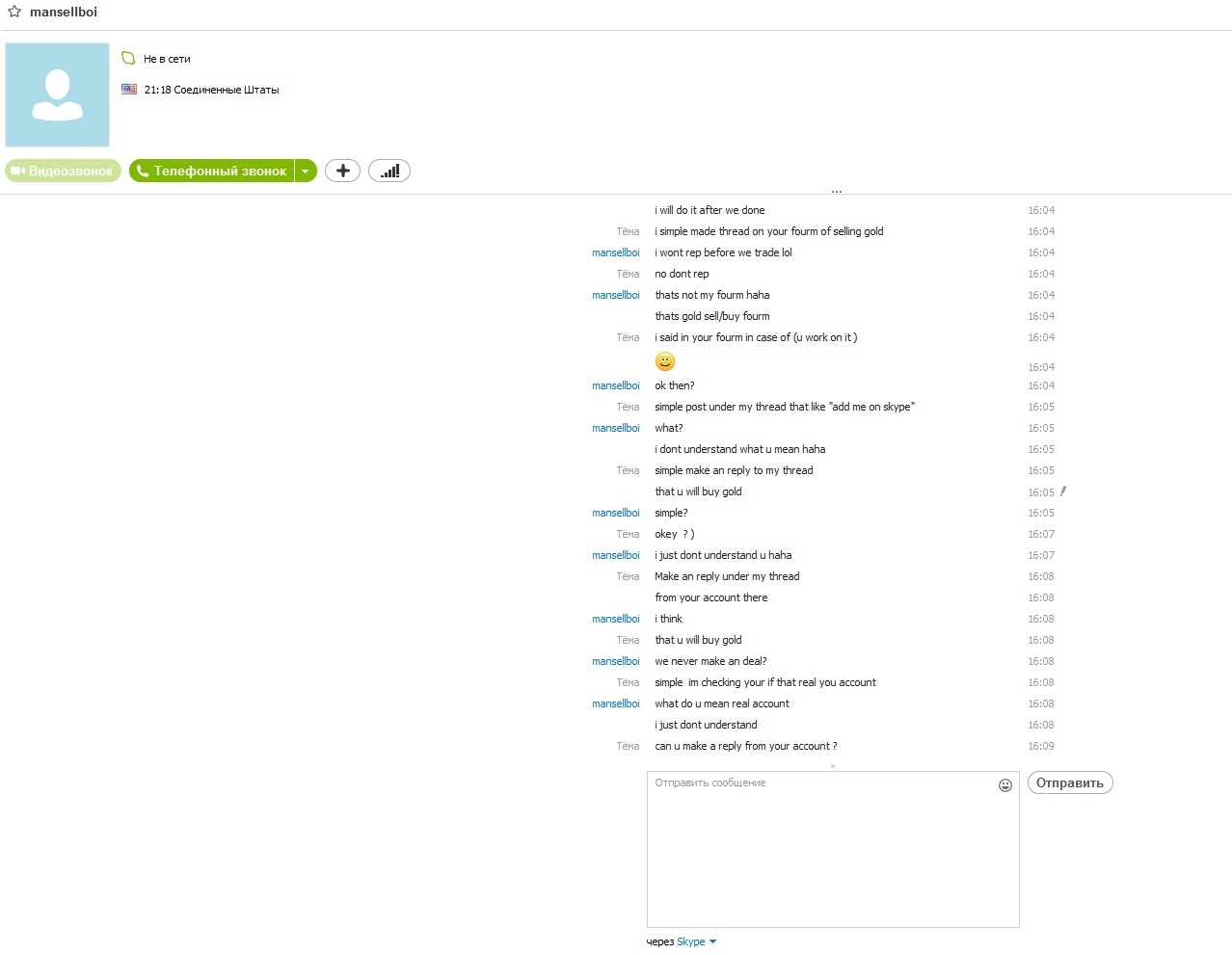Send the message with Отправить button

click(x=1070, y=783)
